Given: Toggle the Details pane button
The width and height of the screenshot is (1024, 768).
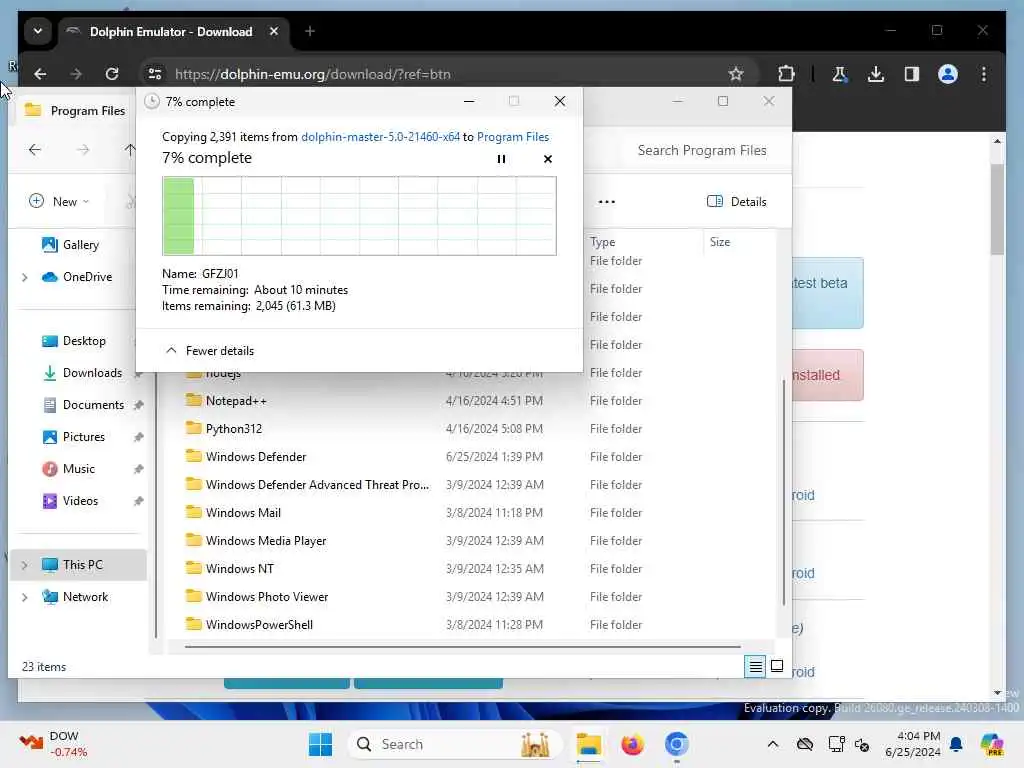Looking at the screenshot, I should coord(737,201).
